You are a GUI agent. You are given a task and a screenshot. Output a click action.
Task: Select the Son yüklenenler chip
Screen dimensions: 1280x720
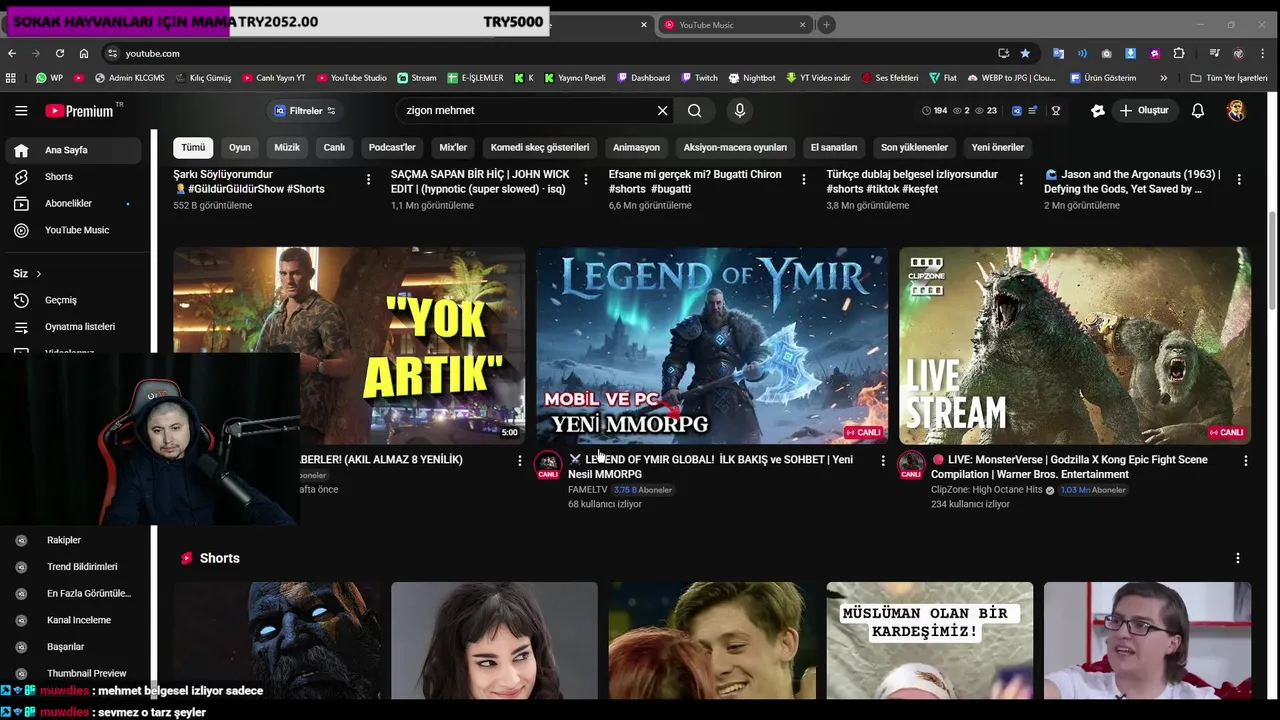[914, 147]
